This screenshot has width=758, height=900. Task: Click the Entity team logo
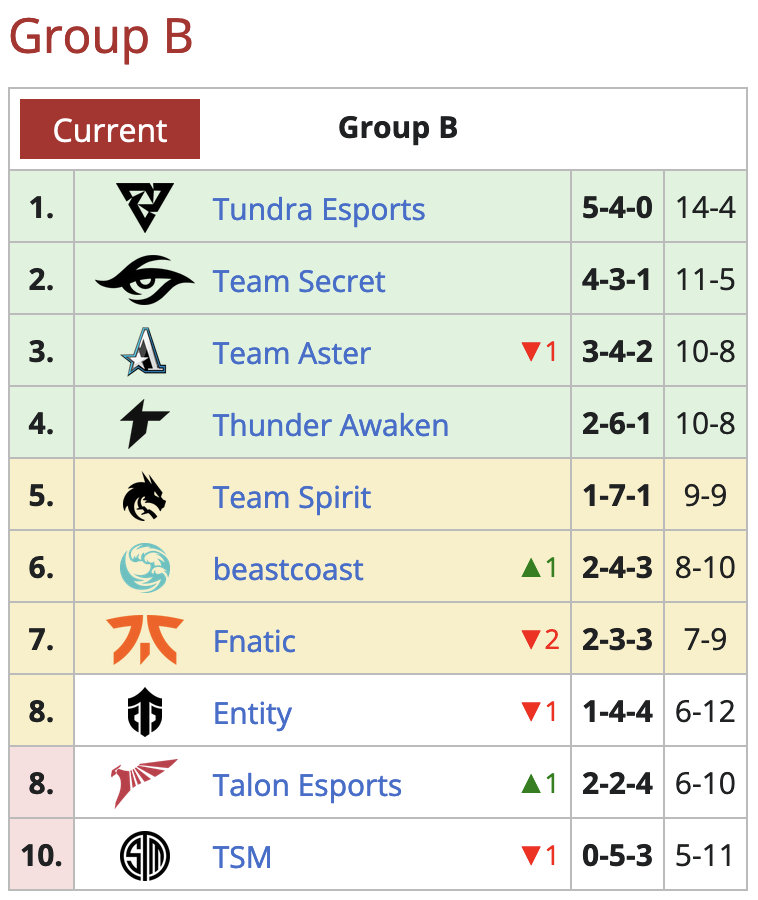144,713
